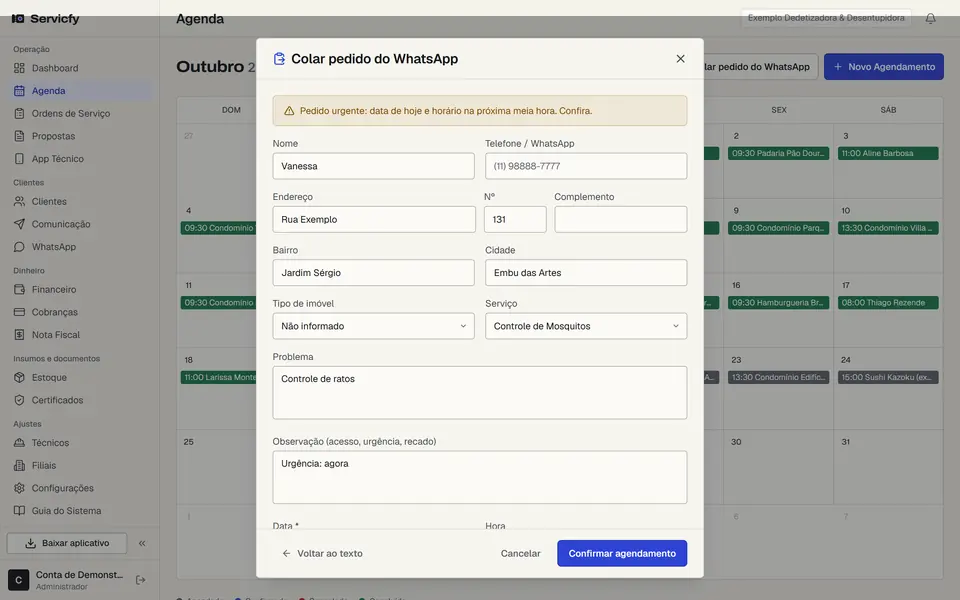960x600 pixels.
Task: Click the Nome field with Vanessa
Action: point(373,166)
